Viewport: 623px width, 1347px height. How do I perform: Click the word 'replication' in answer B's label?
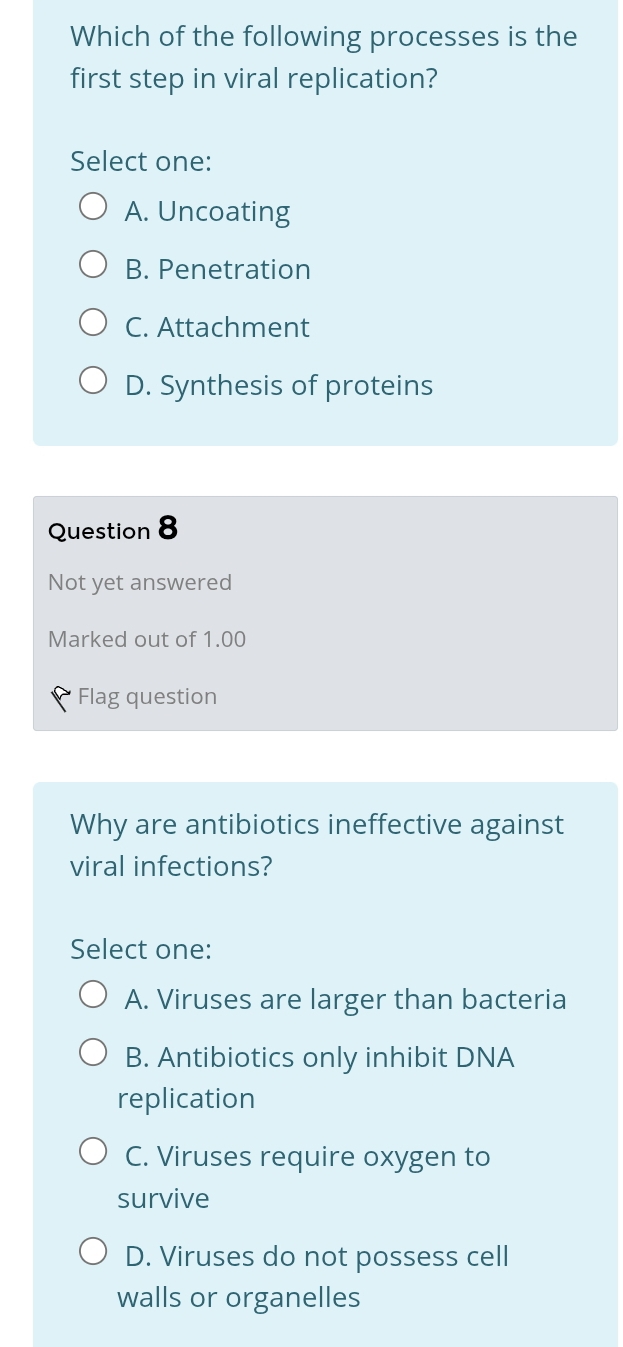click(x=186, y=1099)
